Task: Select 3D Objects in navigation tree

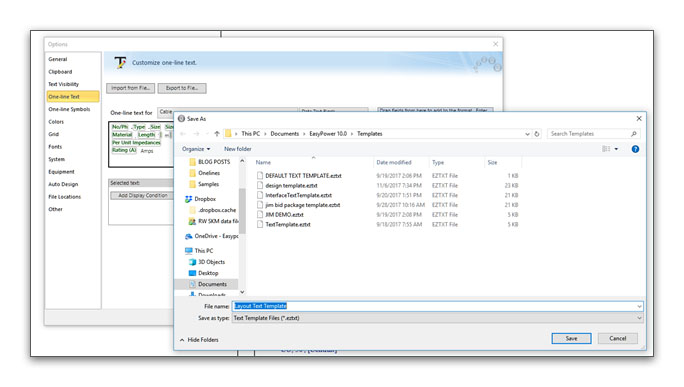Action: tap(211, 262)
